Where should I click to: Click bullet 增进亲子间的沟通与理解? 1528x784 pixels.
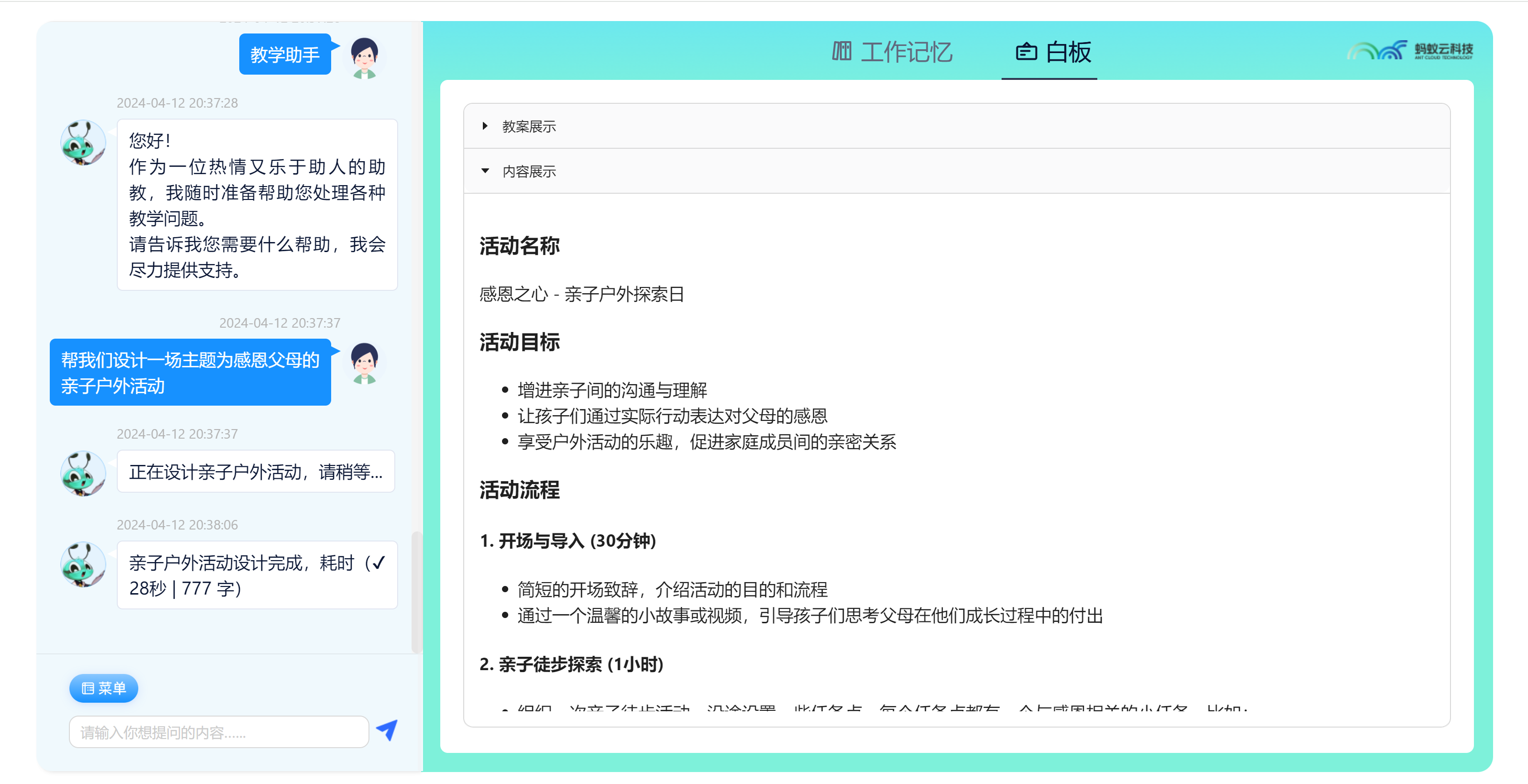click(612, 390)
